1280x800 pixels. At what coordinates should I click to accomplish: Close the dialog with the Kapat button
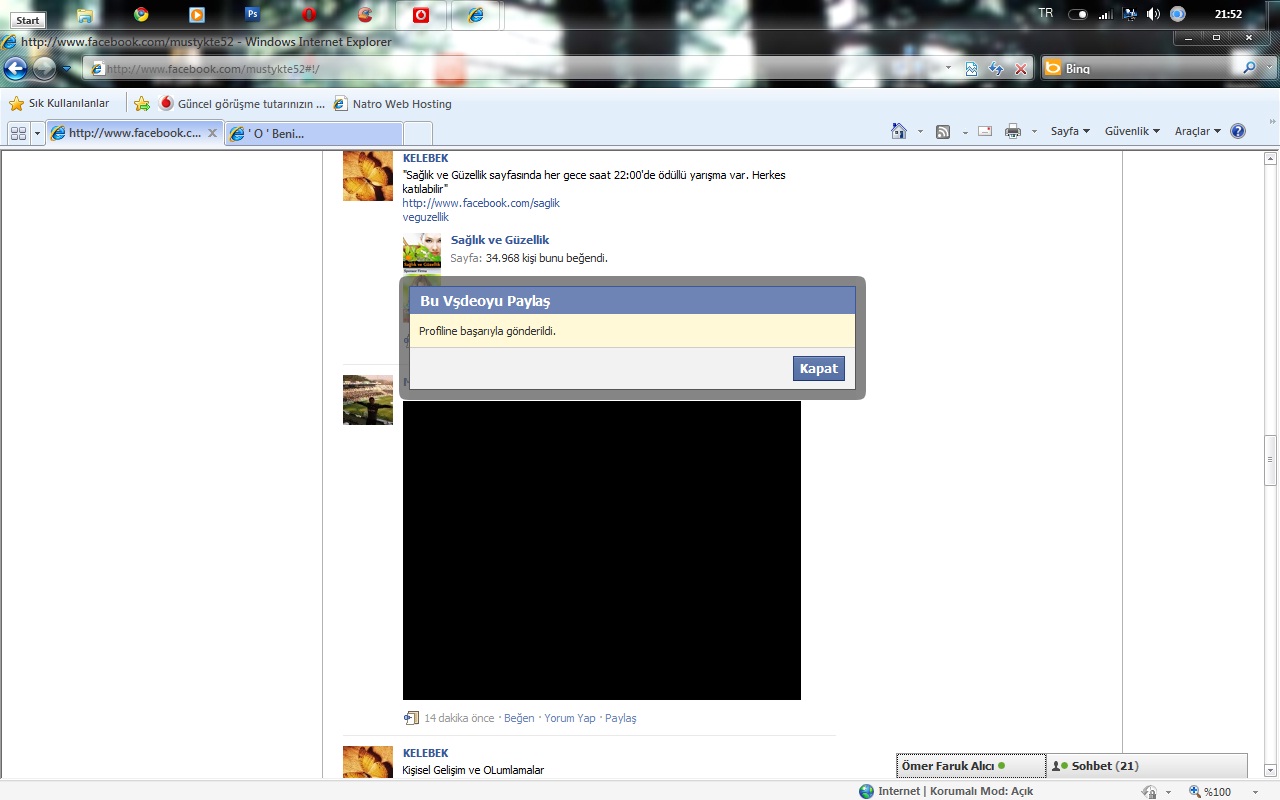pyautogui.click(x=818, y=368)
